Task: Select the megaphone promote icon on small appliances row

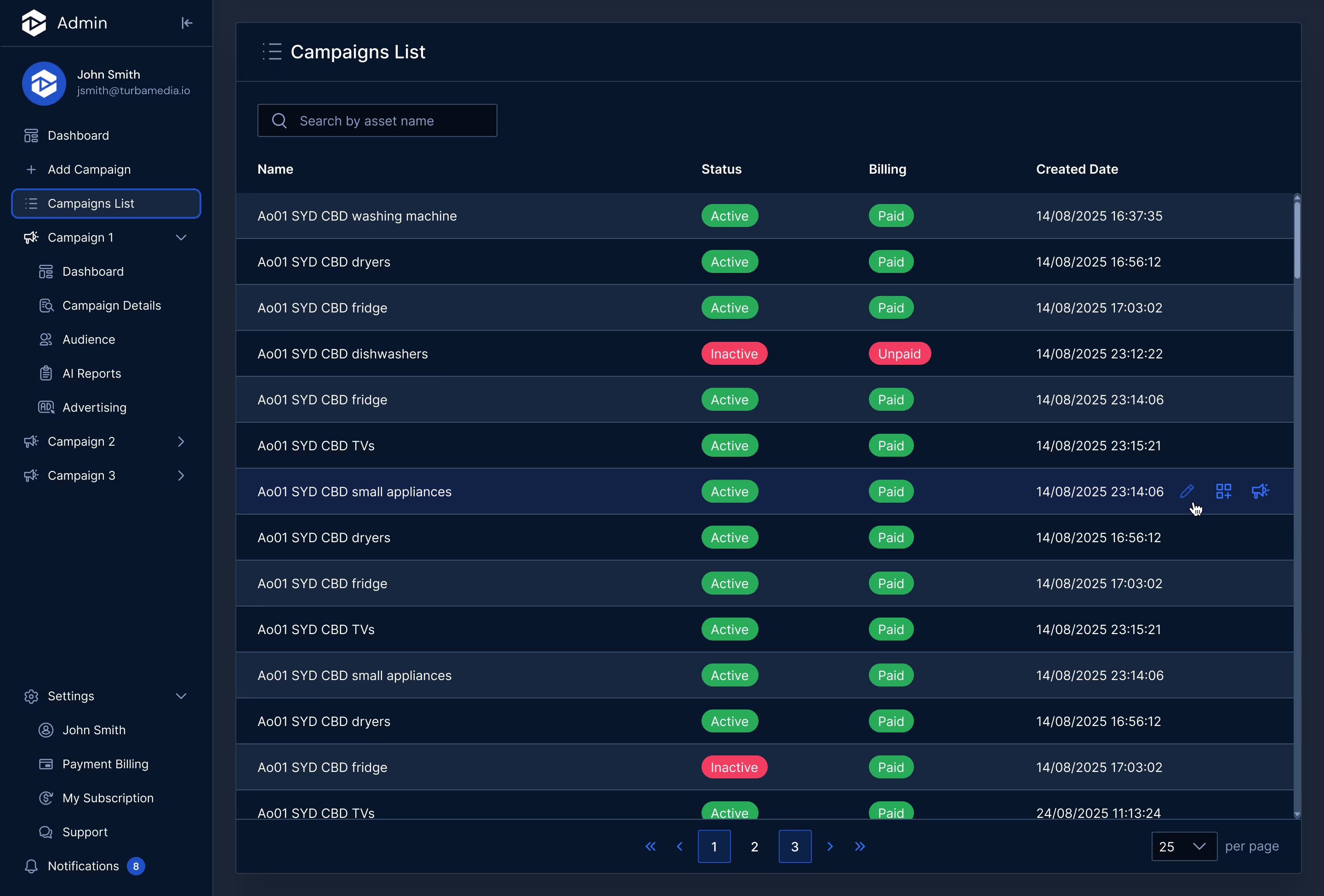Action: 1261,491
